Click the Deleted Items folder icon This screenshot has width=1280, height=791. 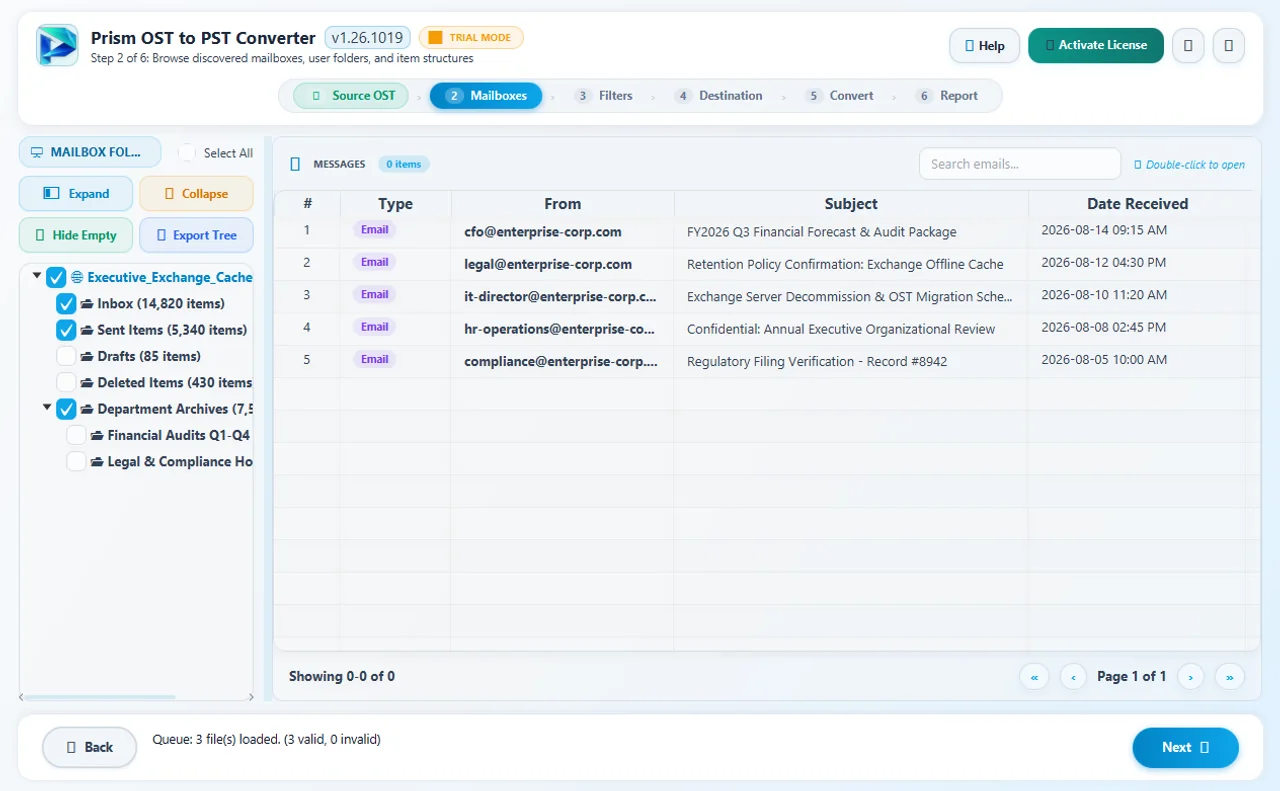point(87,383)
